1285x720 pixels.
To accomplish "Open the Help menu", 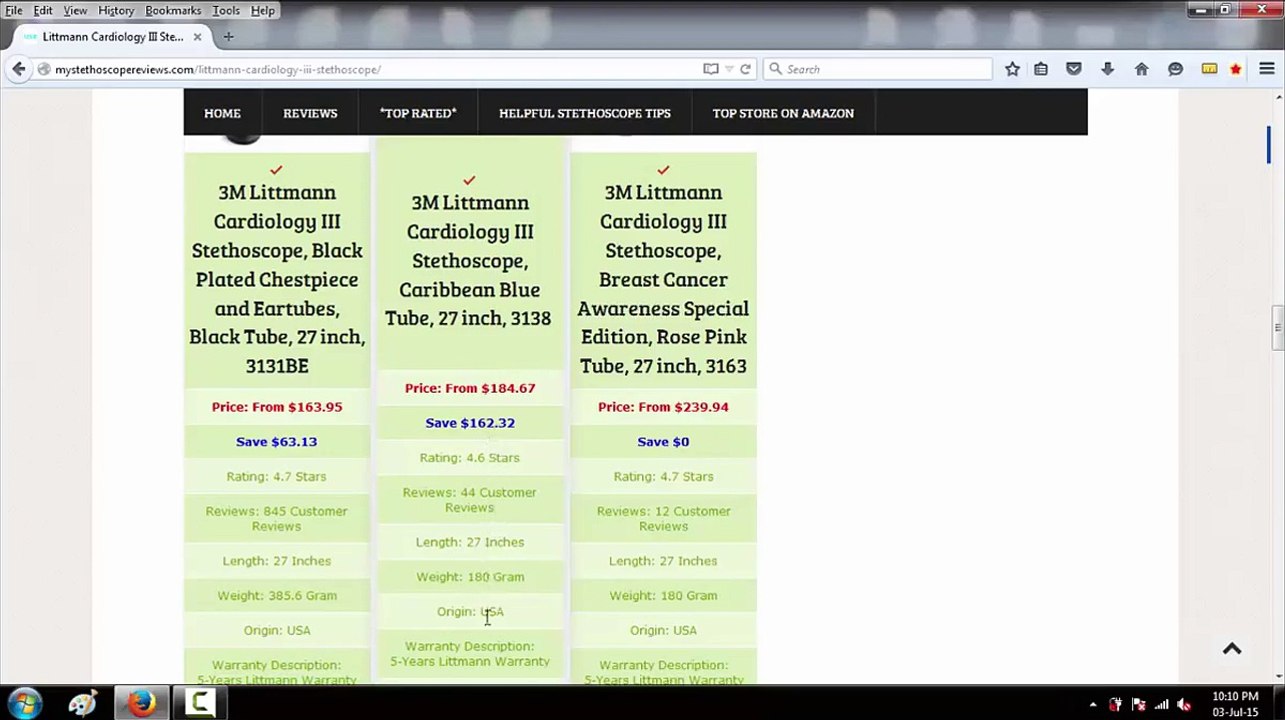I will (263, 10).
